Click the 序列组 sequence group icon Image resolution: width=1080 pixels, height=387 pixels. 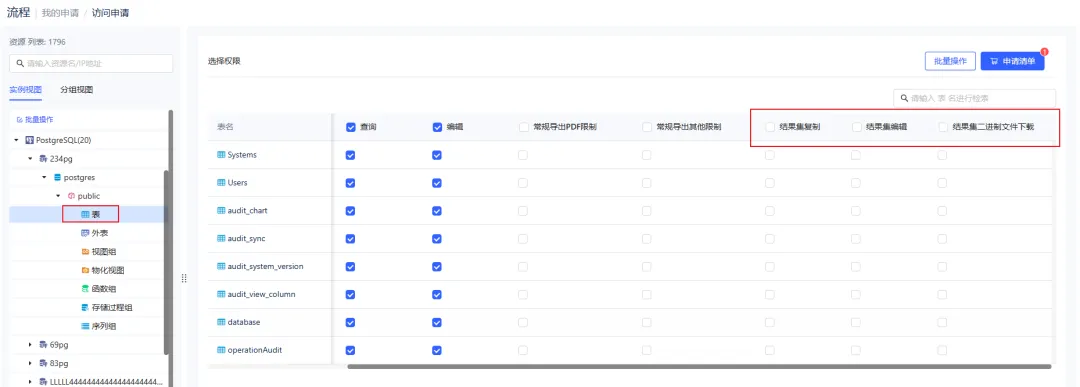[x=85, y=326]
